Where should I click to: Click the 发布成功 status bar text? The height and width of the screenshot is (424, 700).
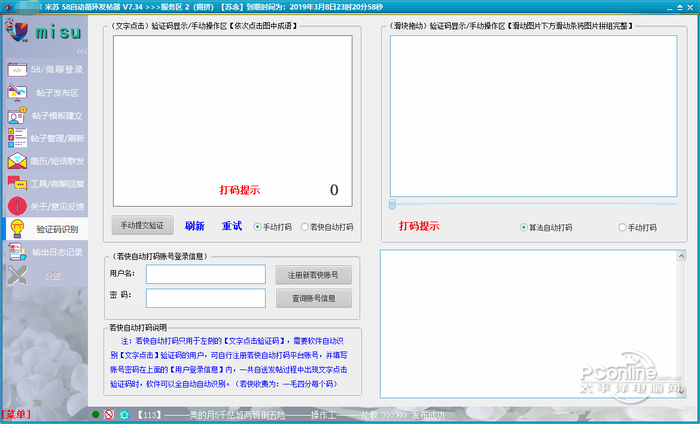(x=428, y=415)
